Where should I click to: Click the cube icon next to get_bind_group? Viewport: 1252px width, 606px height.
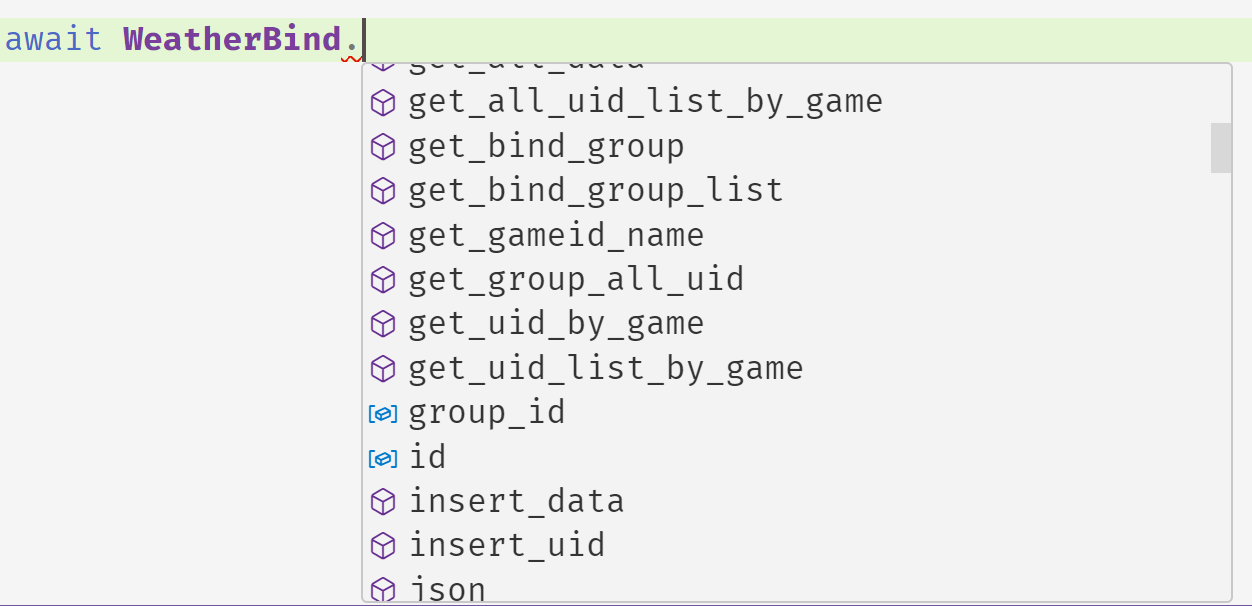(x=383, y=147)
